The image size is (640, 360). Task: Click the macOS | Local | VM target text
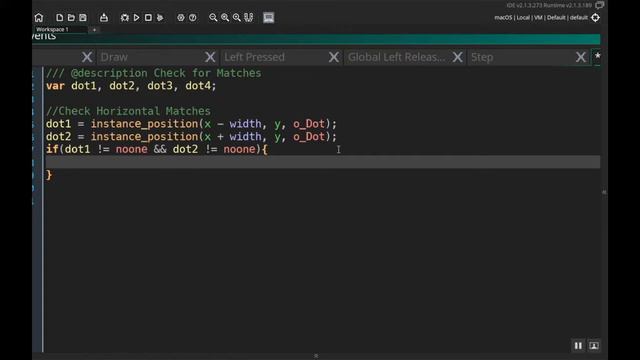(541, 18)
